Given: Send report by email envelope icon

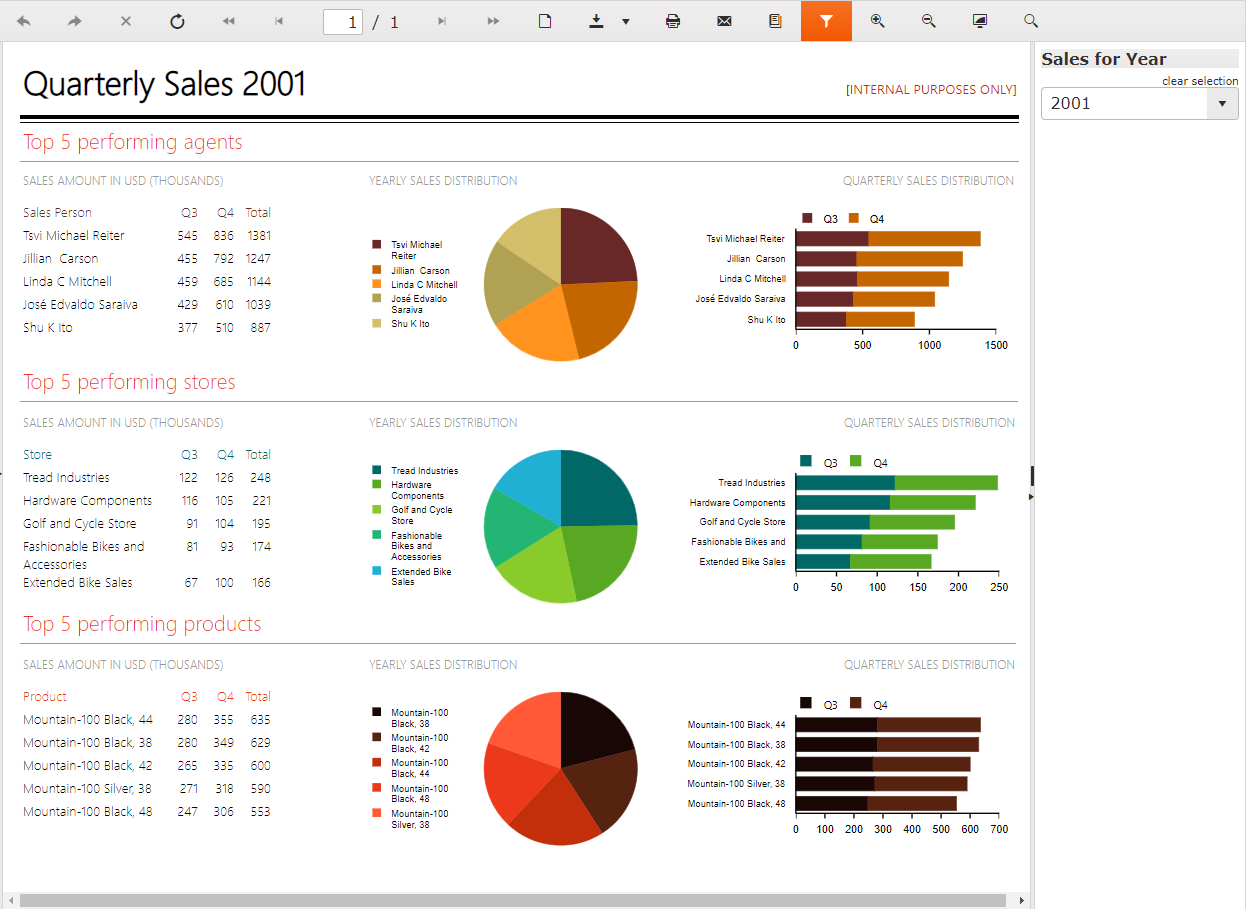Looking at the screenshot, I should 724,21.
